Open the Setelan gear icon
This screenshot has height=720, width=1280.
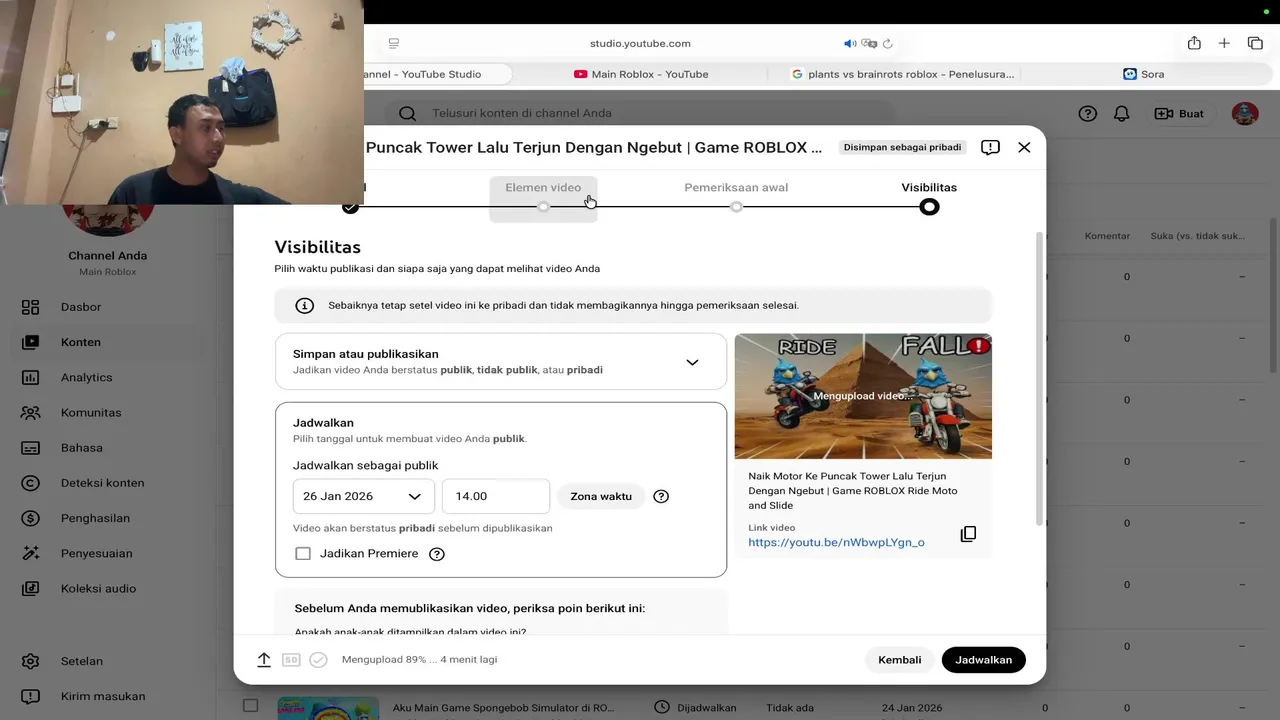pyautogui.click(x=30, y=661)
